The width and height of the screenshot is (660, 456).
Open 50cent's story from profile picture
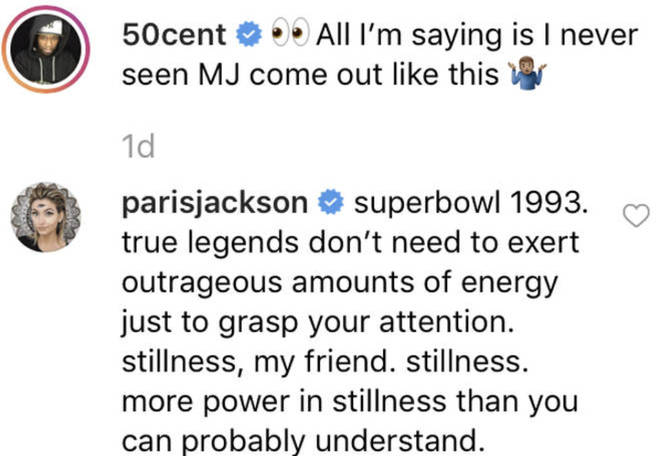point(46,49)
